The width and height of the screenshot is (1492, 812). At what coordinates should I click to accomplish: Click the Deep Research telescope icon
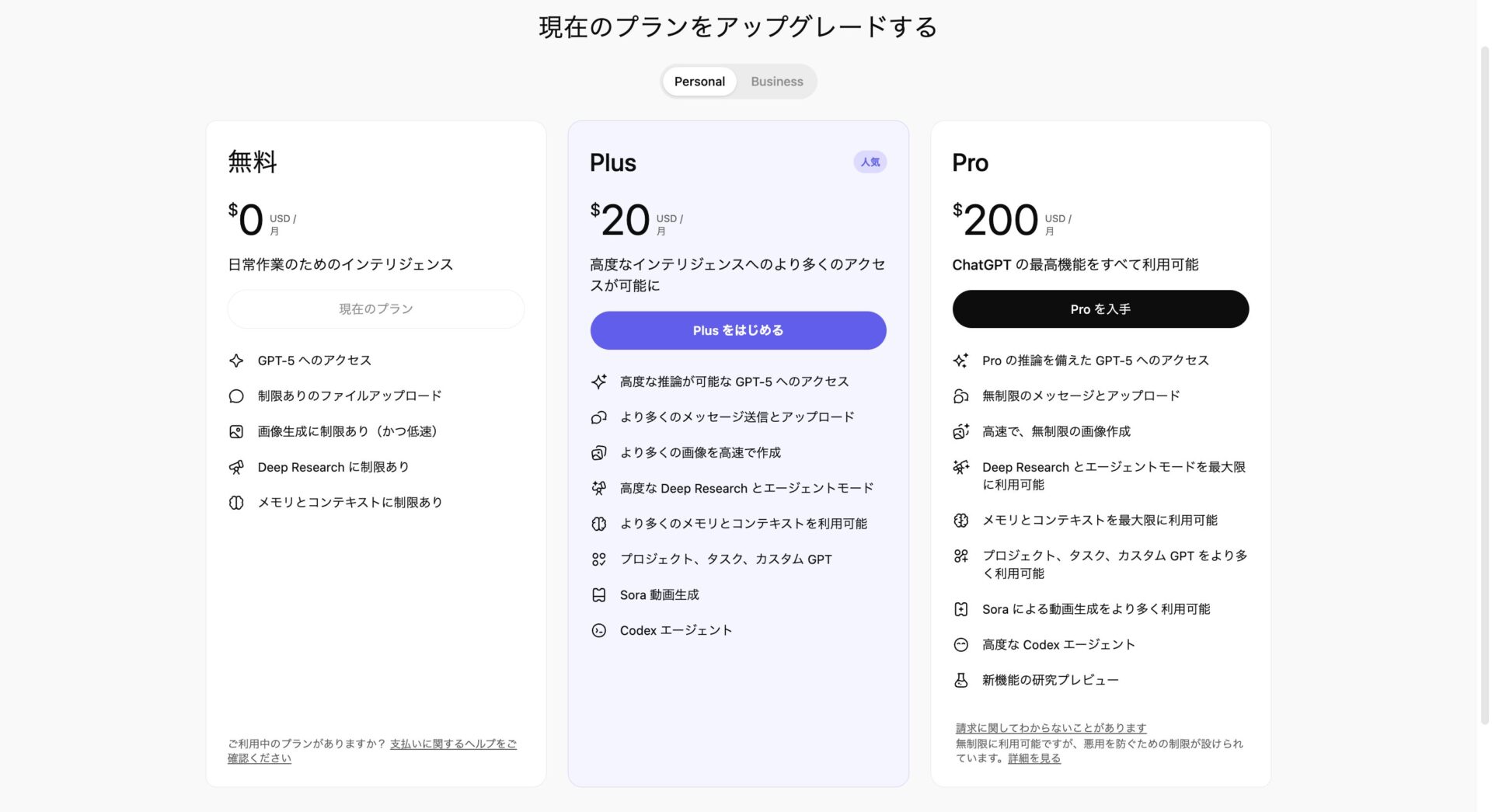point(235,467)
